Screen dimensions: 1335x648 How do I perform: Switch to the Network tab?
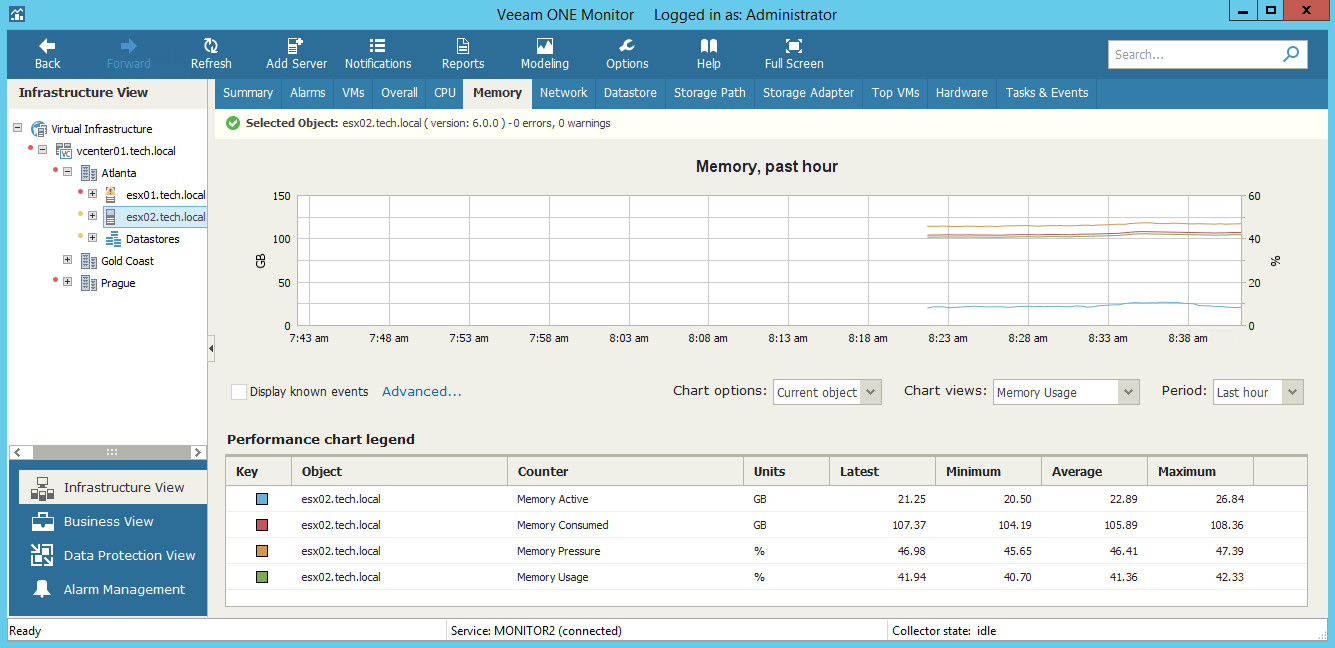(x=564, y=93)
